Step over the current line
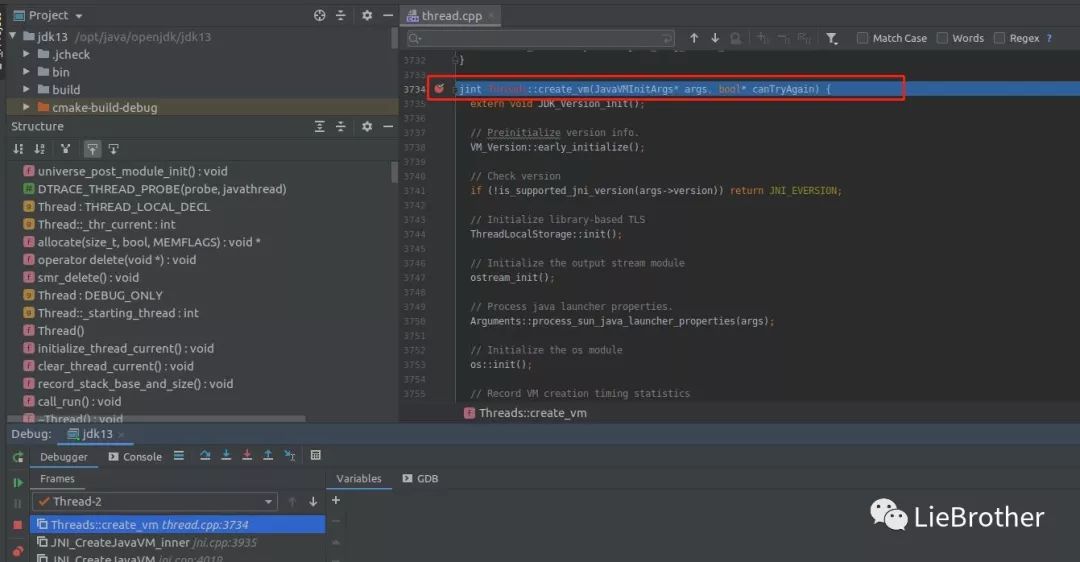Screen dimensions: 1080x562 [205, 456]
